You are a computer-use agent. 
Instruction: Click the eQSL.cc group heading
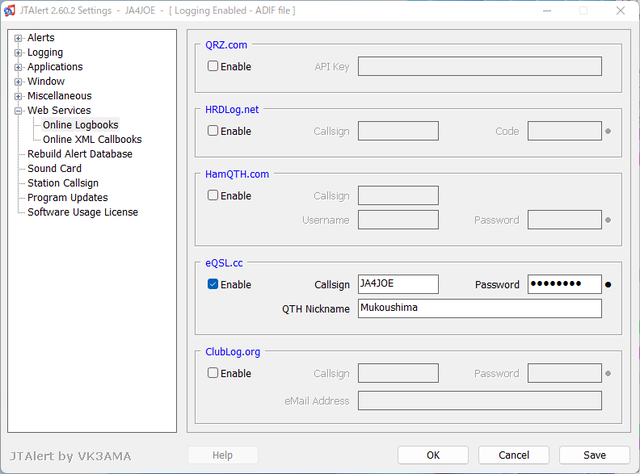coord(224,263)
